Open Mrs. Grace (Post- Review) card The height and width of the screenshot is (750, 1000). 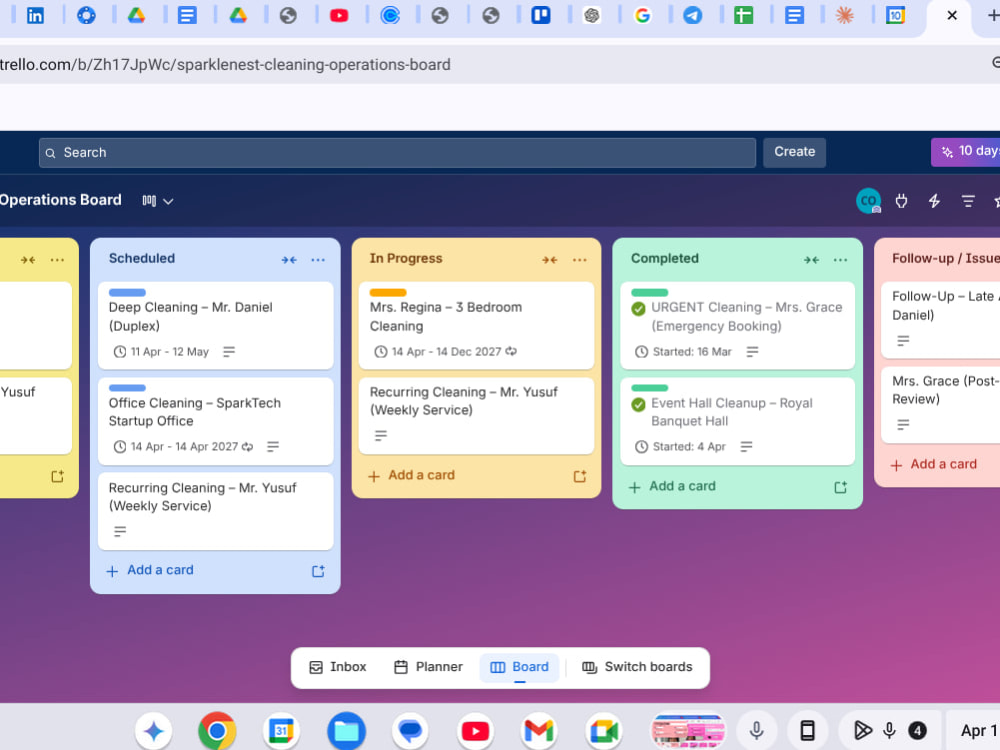pyautogui.click(x=941, y=405)
